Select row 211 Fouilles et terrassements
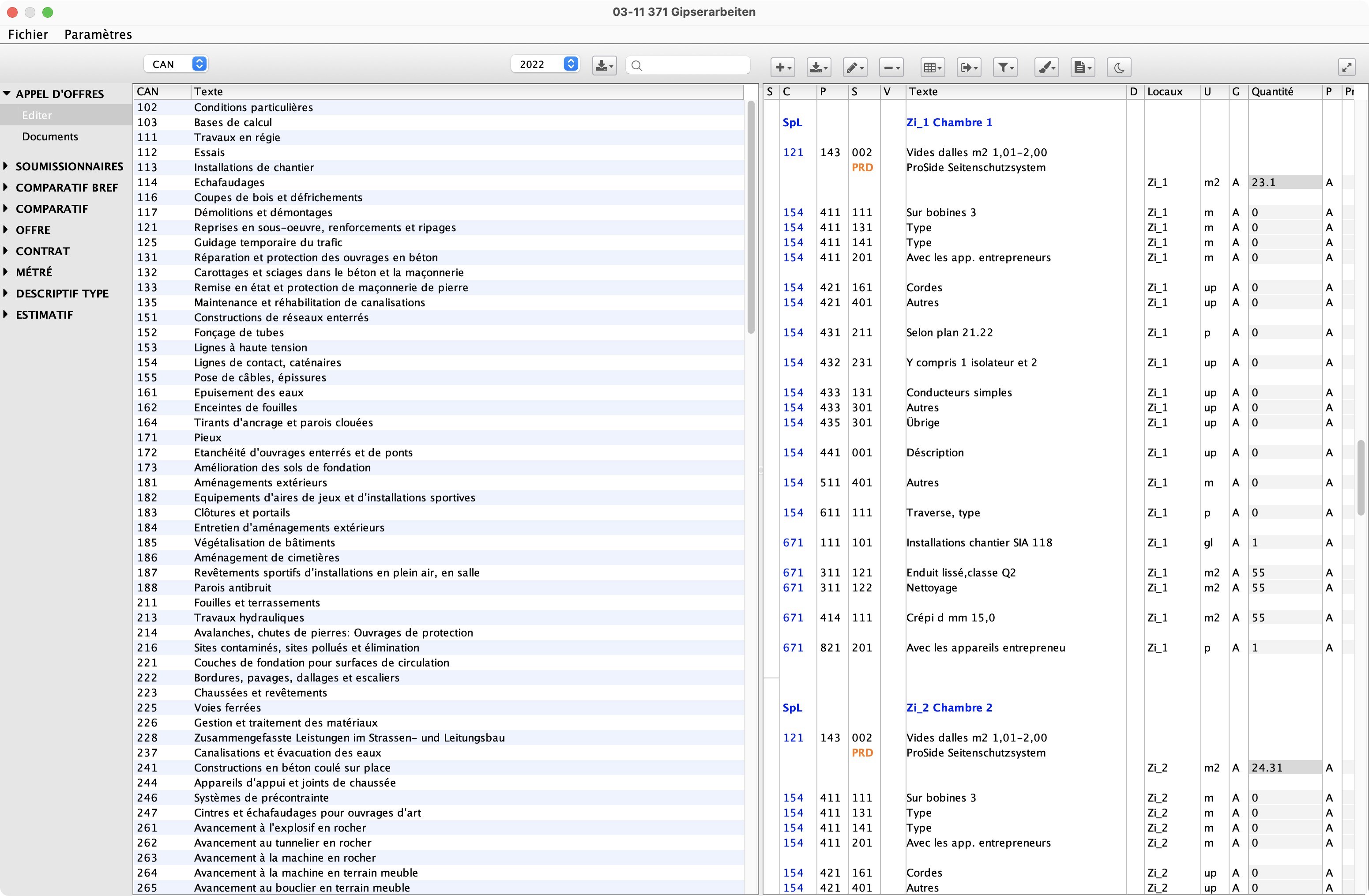This screenshot has width=1369, height=896. click(x=438, y=602)
